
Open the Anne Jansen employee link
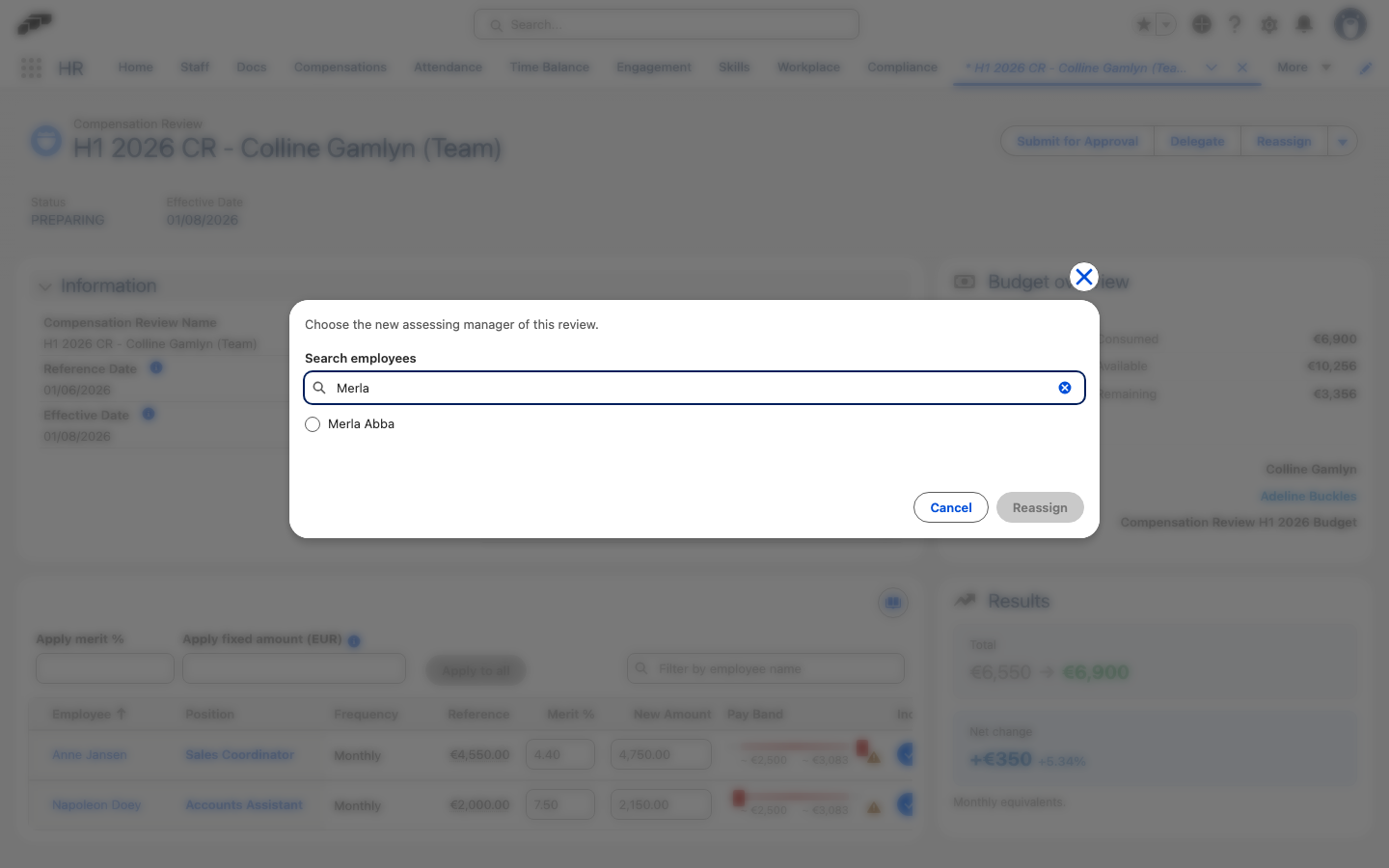click(x=90, y=755)
